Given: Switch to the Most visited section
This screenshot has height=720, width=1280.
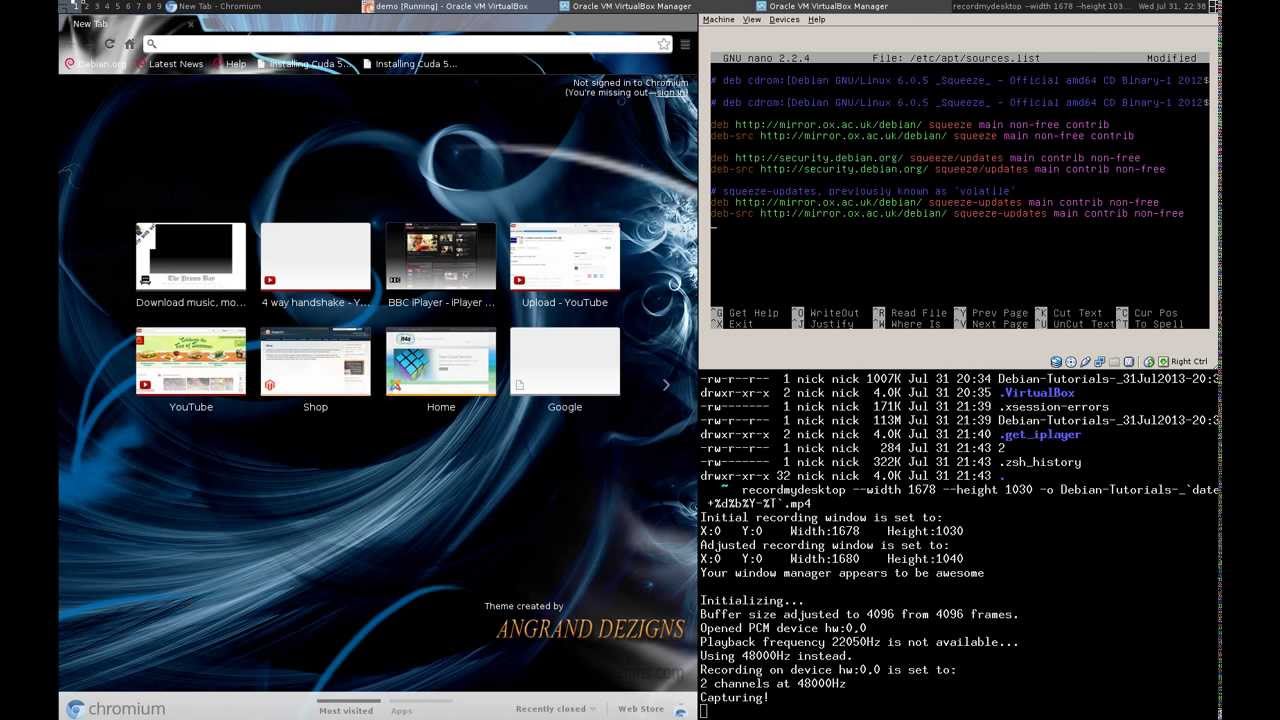Looking at the screenshot, I should (x=346, y=710).
